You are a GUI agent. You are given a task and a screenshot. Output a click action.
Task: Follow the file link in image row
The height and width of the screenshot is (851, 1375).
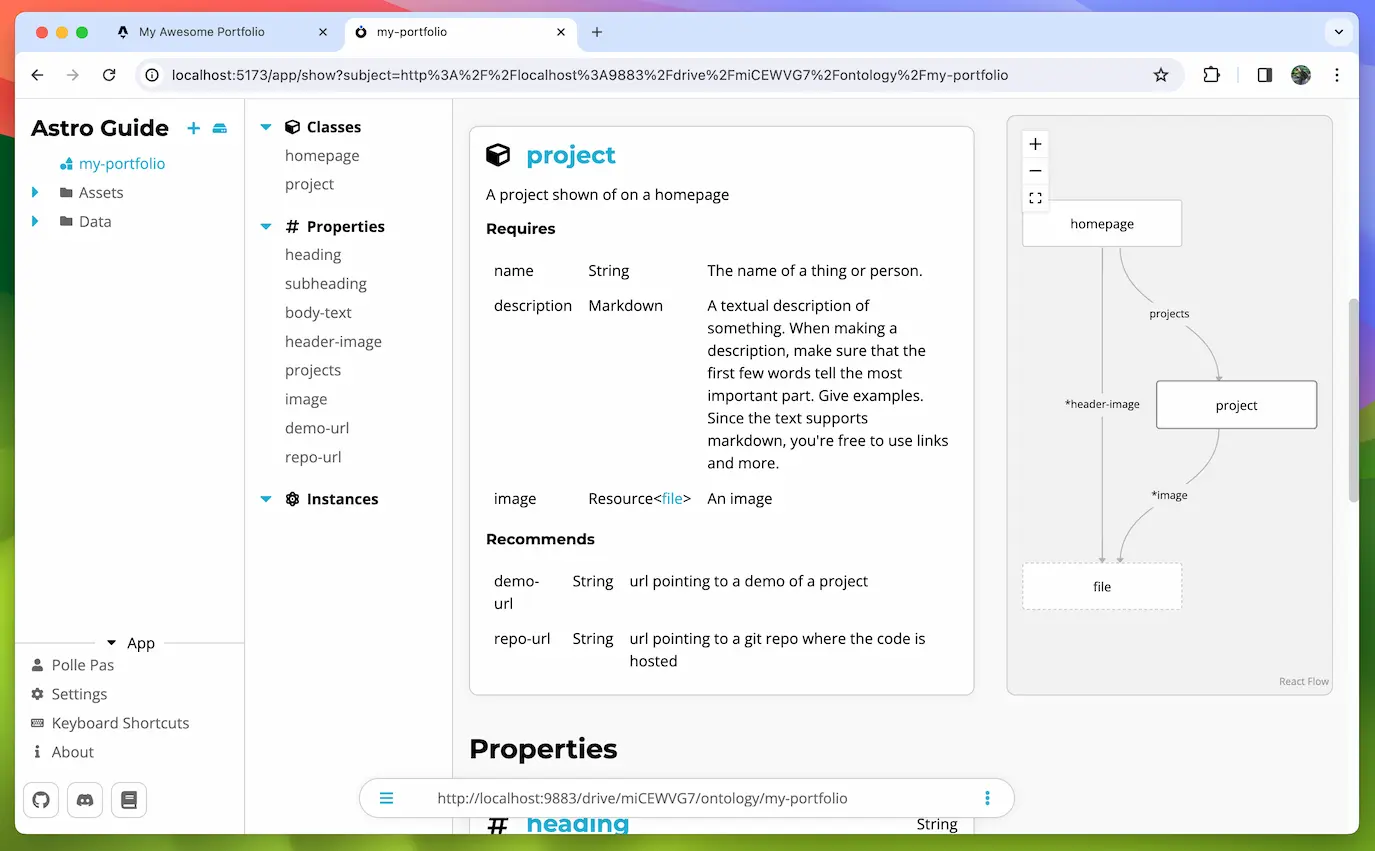pos(672,498)
